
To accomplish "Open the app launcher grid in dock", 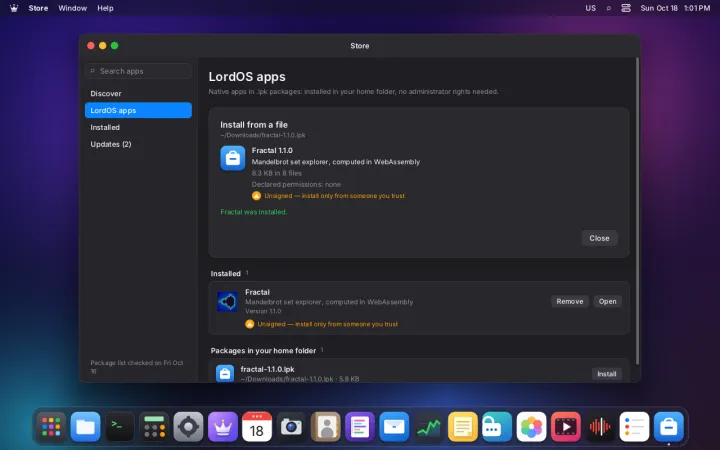I will click(x=51, y=427).
